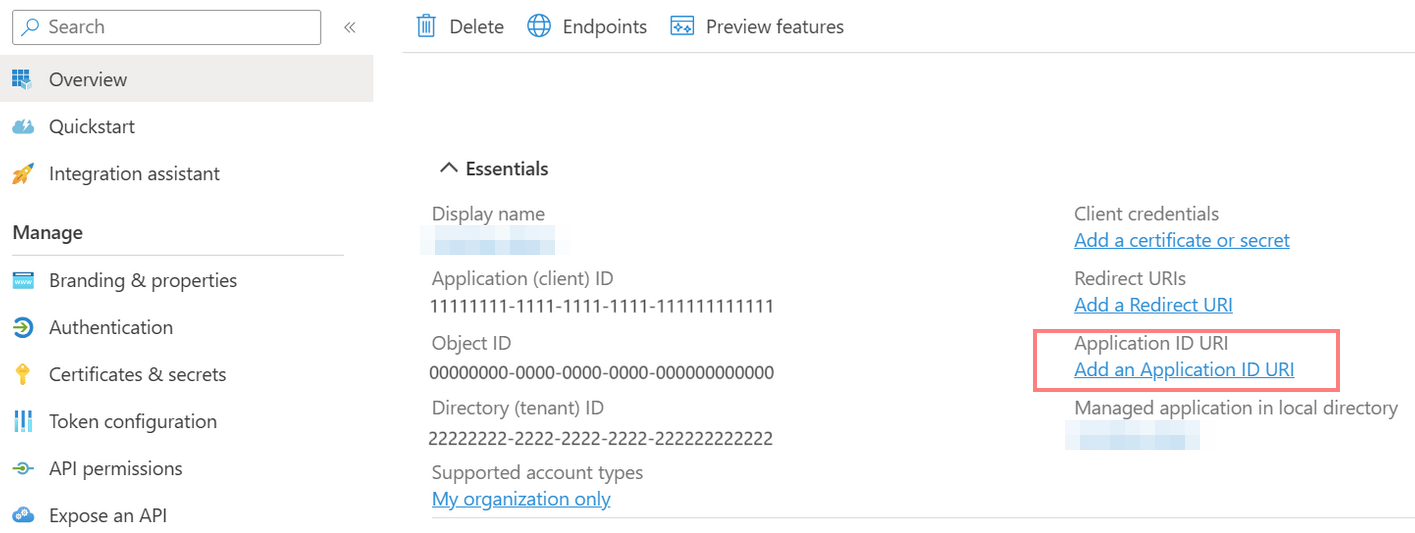The image size is (1415, 533).
Task: Click the Delete trash can icon
Action: (426, 27)
